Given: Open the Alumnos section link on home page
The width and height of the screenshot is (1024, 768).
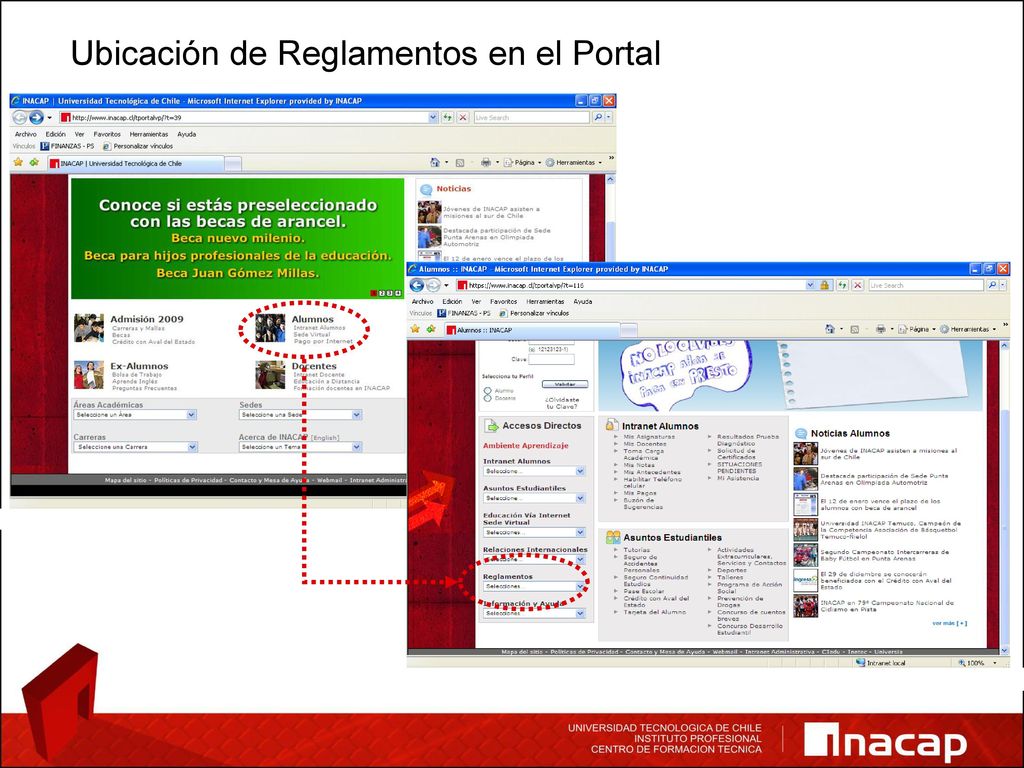Looking at the screenshot, I should 312,319.
